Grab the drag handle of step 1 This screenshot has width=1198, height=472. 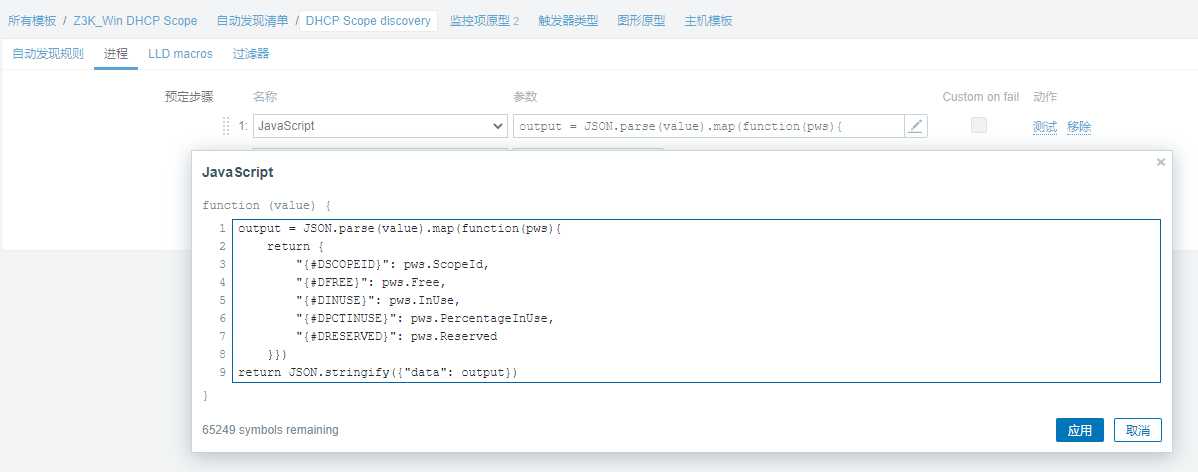point(226,126)
